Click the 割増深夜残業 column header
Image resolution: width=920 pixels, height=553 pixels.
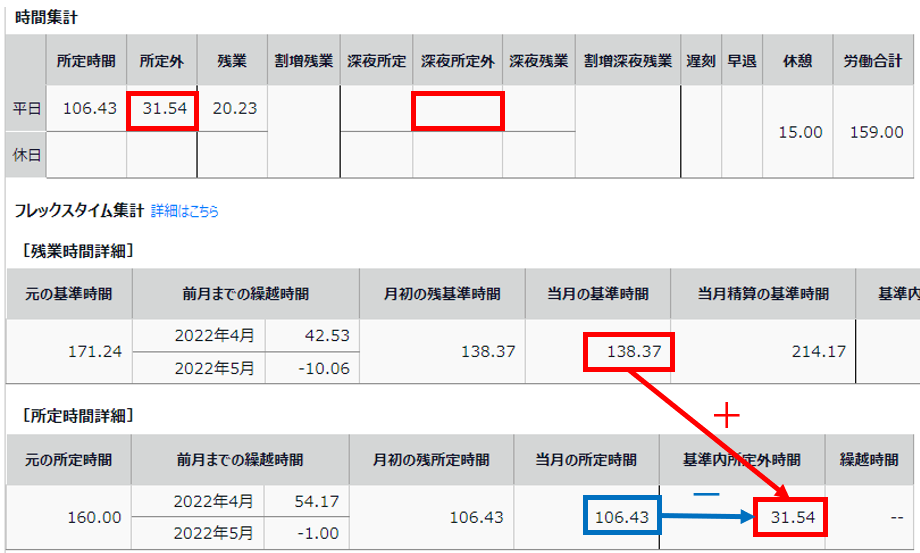coord(628,61)
